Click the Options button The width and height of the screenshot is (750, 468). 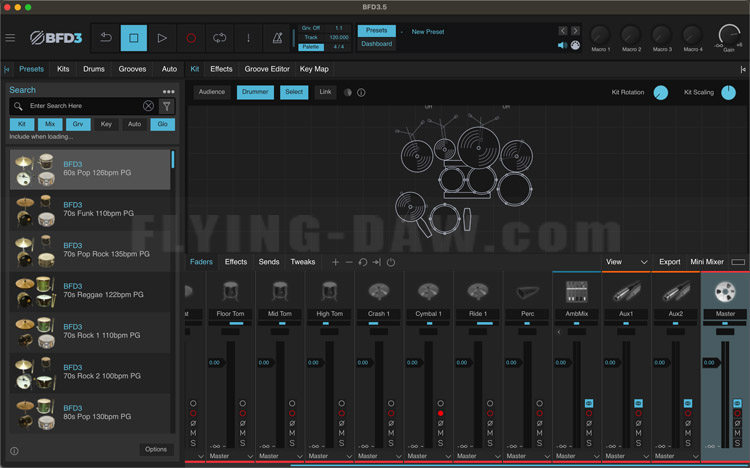pos(156,449)
